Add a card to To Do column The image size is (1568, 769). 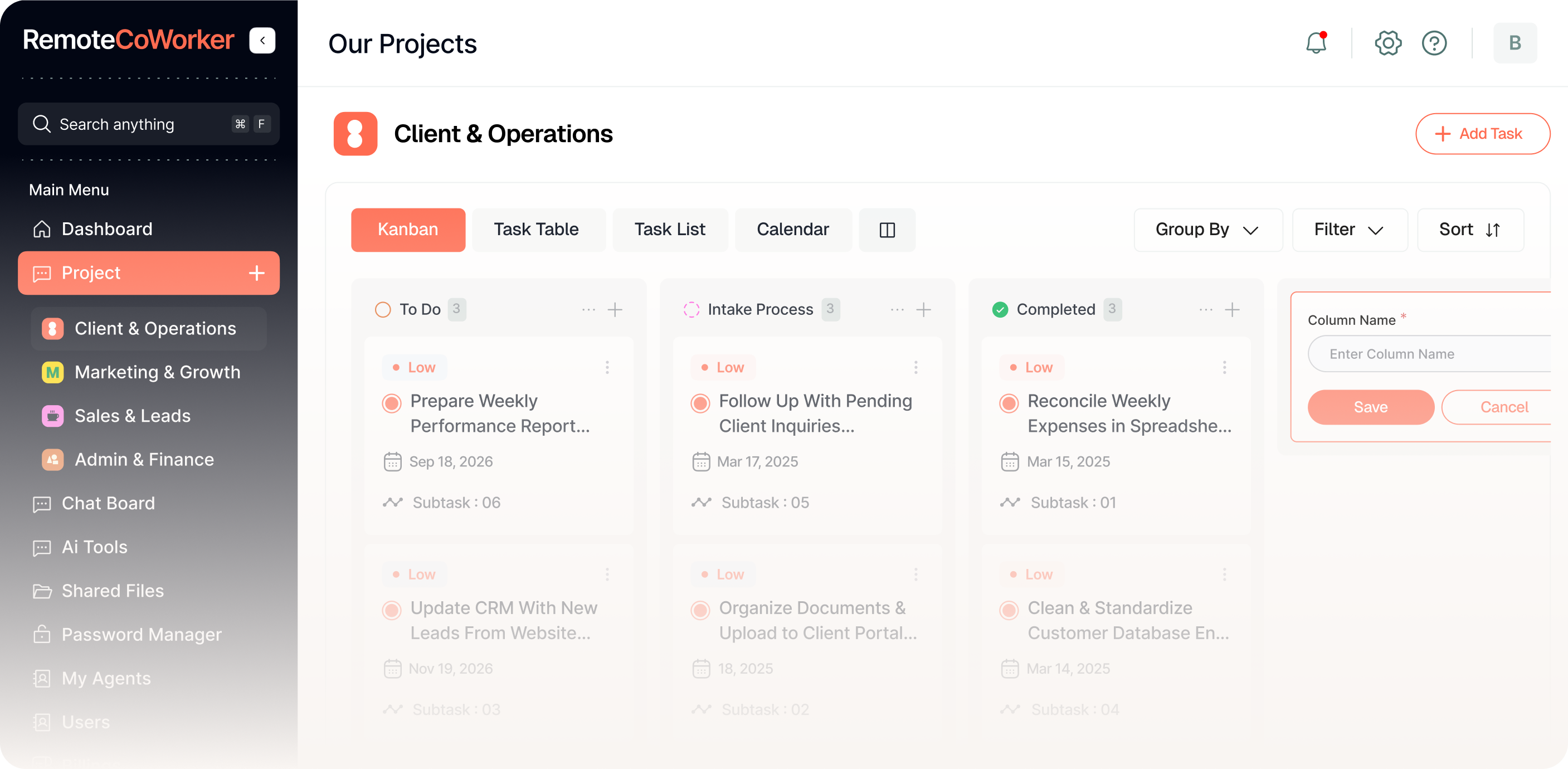coord(615,309)
